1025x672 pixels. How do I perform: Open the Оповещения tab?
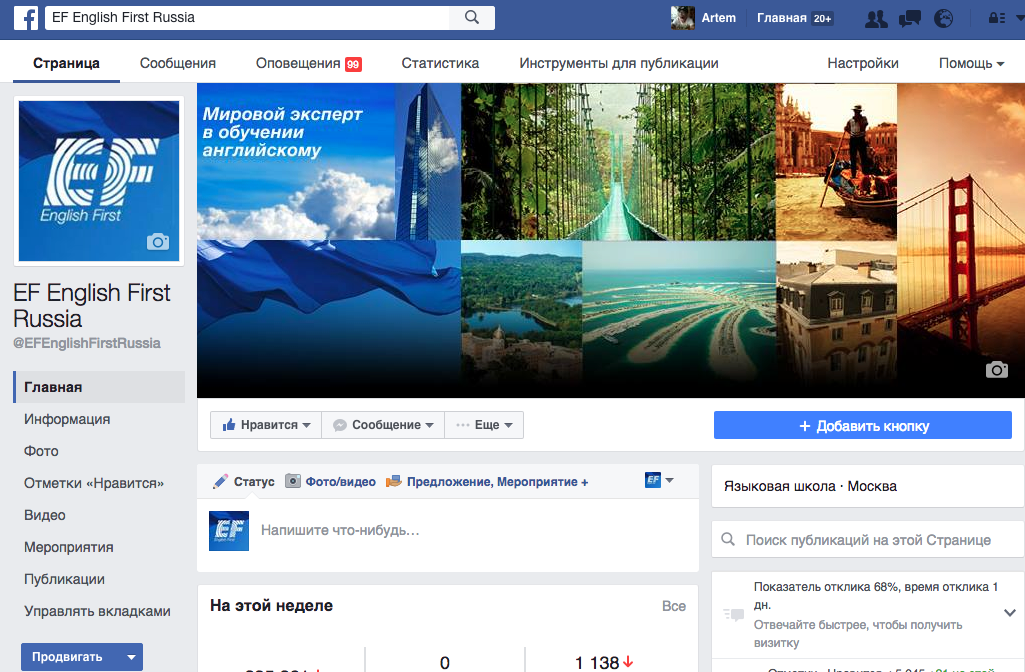(x=309, y=63)
